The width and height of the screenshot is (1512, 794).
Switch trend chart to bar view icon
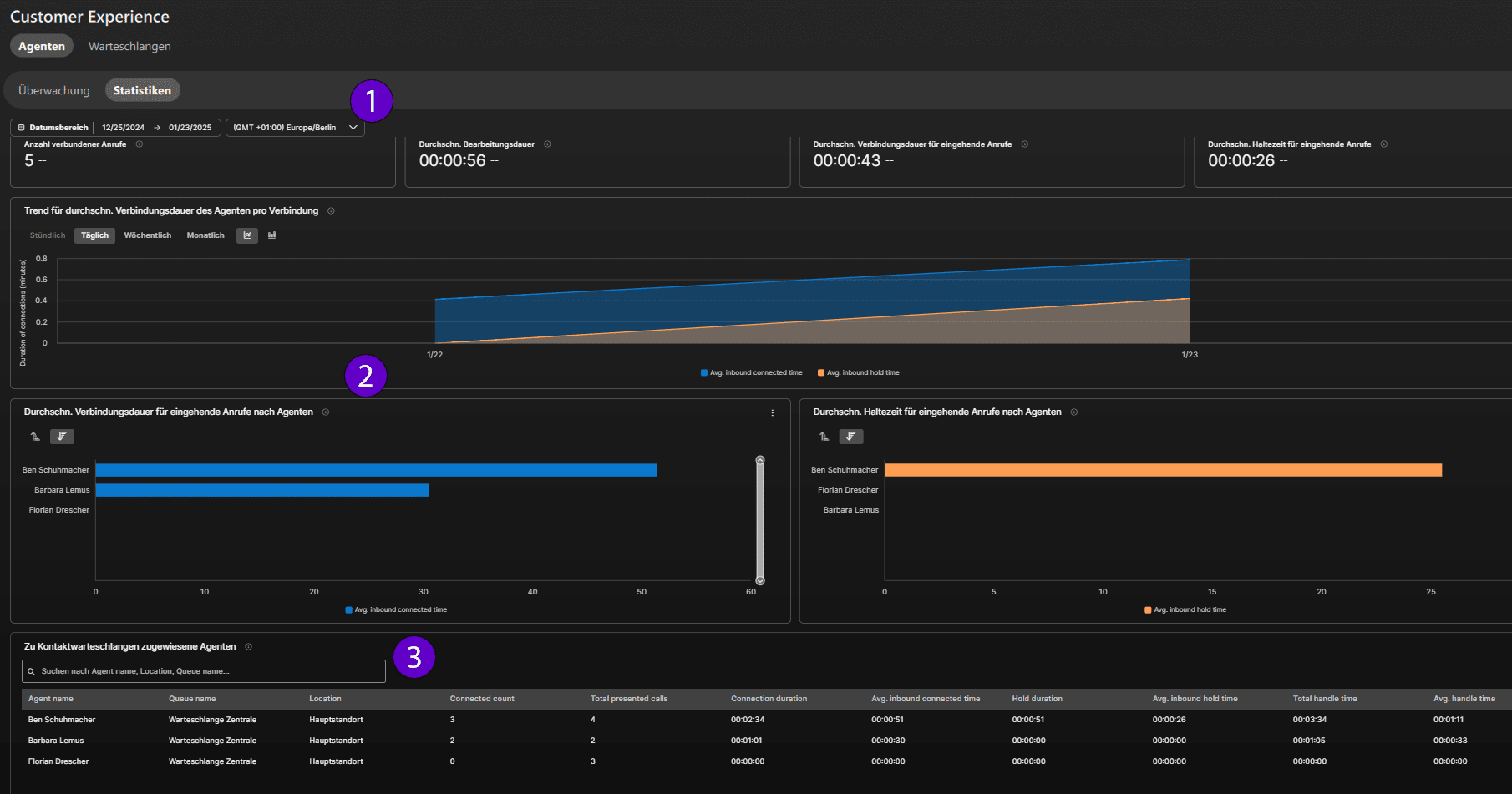pos(271,235)
